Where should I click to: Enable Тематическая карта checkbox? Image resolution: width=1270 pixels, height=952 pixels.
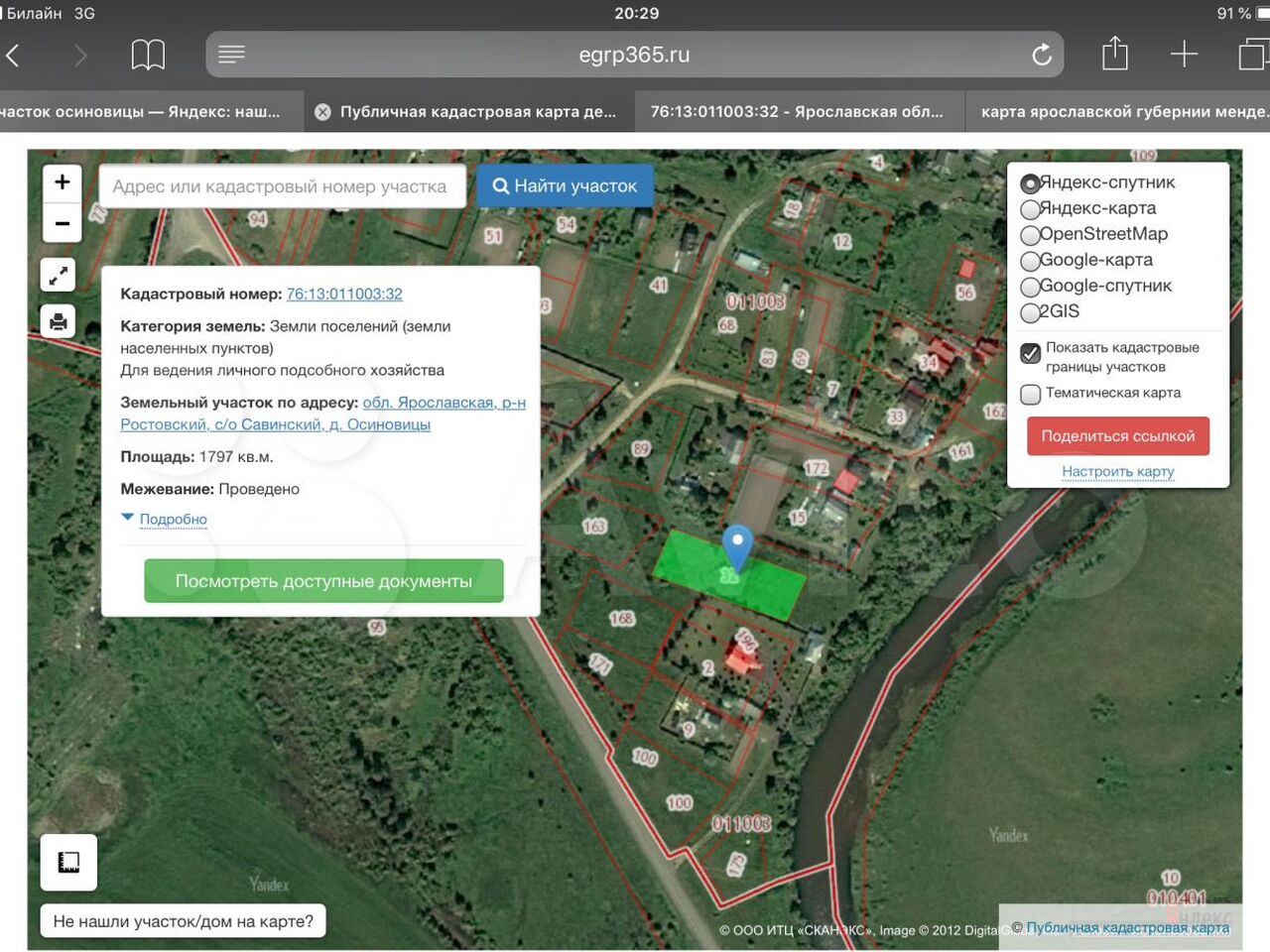[x=1031, y=394]
